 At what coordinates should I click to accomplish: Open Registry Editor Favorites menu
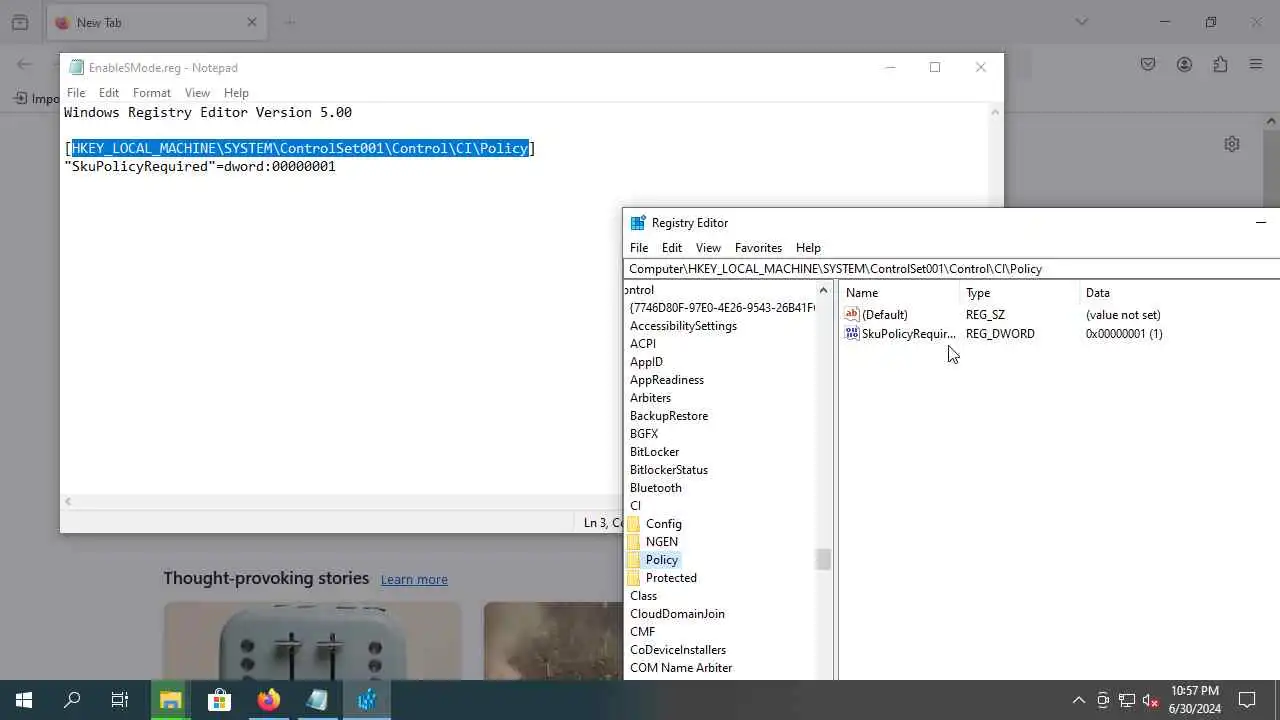(758, 248)
